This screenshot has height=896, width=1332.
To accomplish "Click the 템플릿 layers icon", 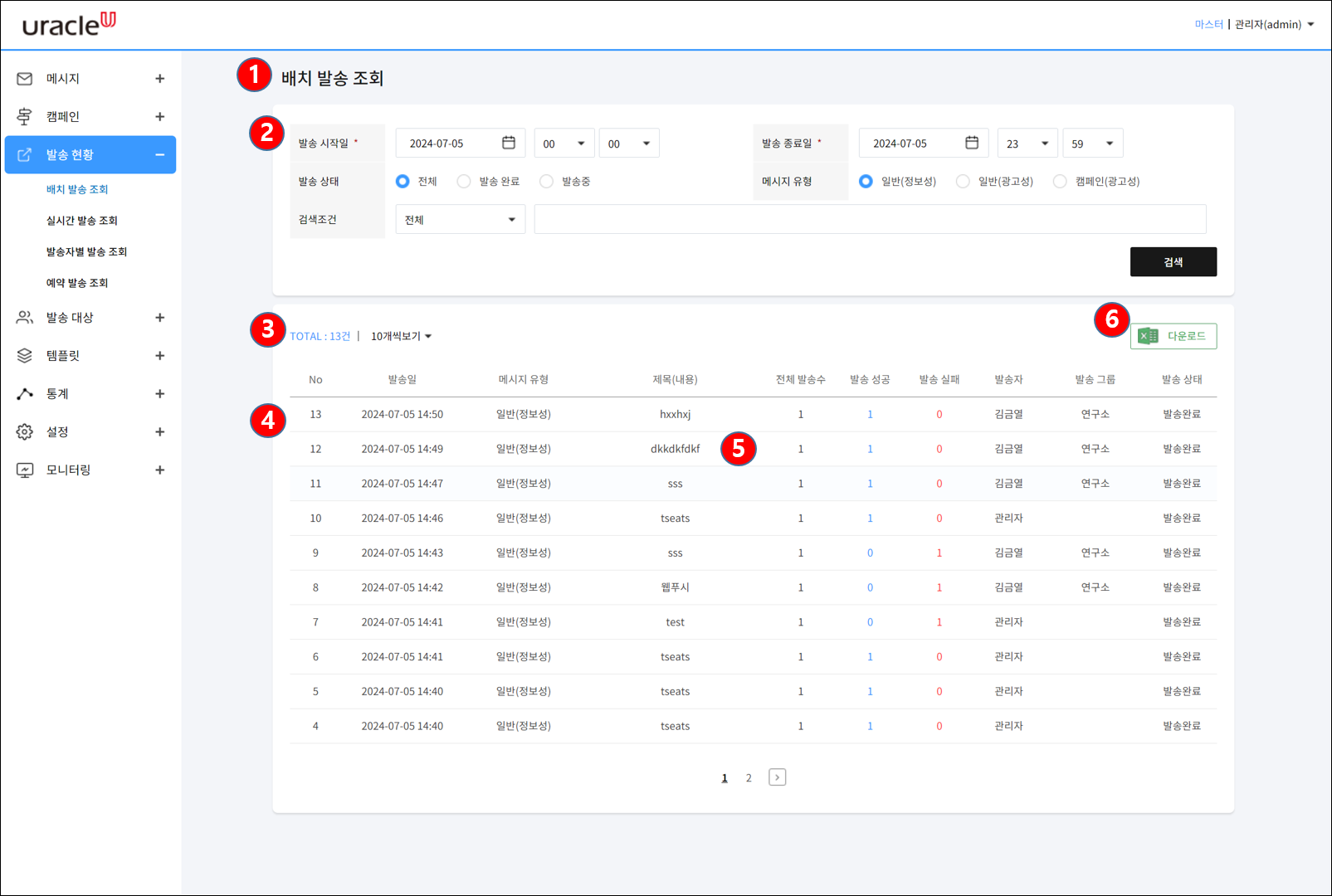I will 25,356.
